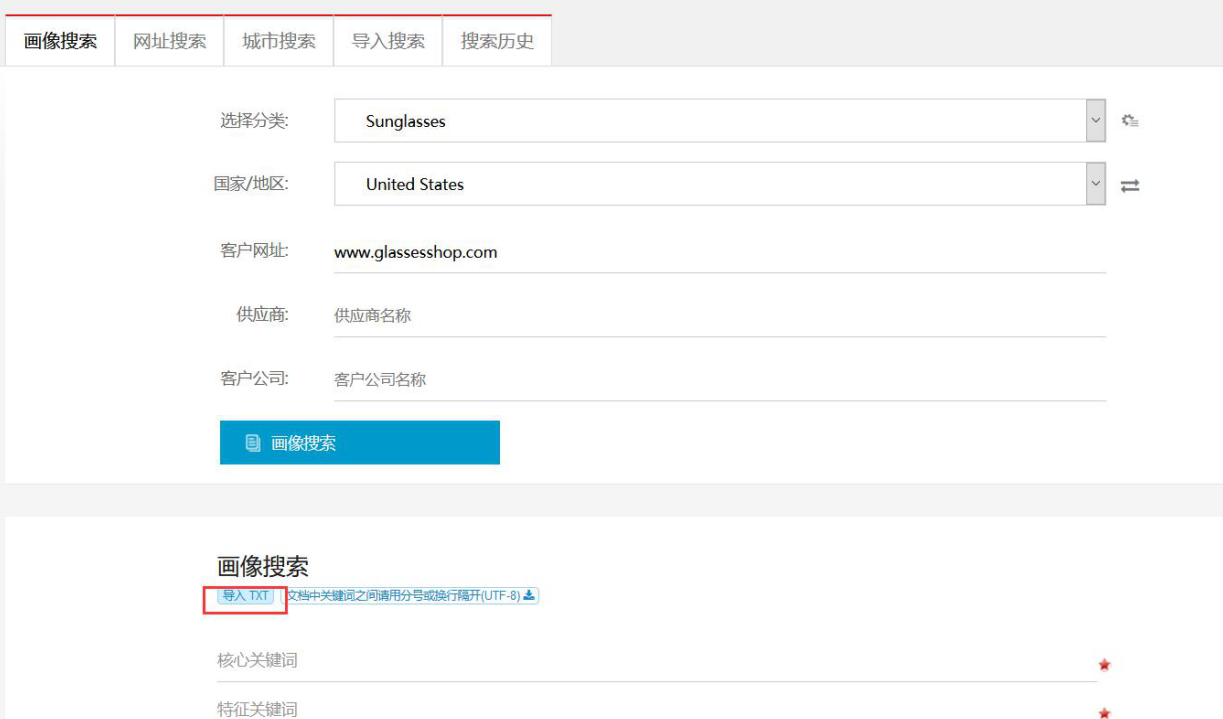Focus the 特征关键词 input field
Screen dimensions: 1223x719
(x=650, y=709)
